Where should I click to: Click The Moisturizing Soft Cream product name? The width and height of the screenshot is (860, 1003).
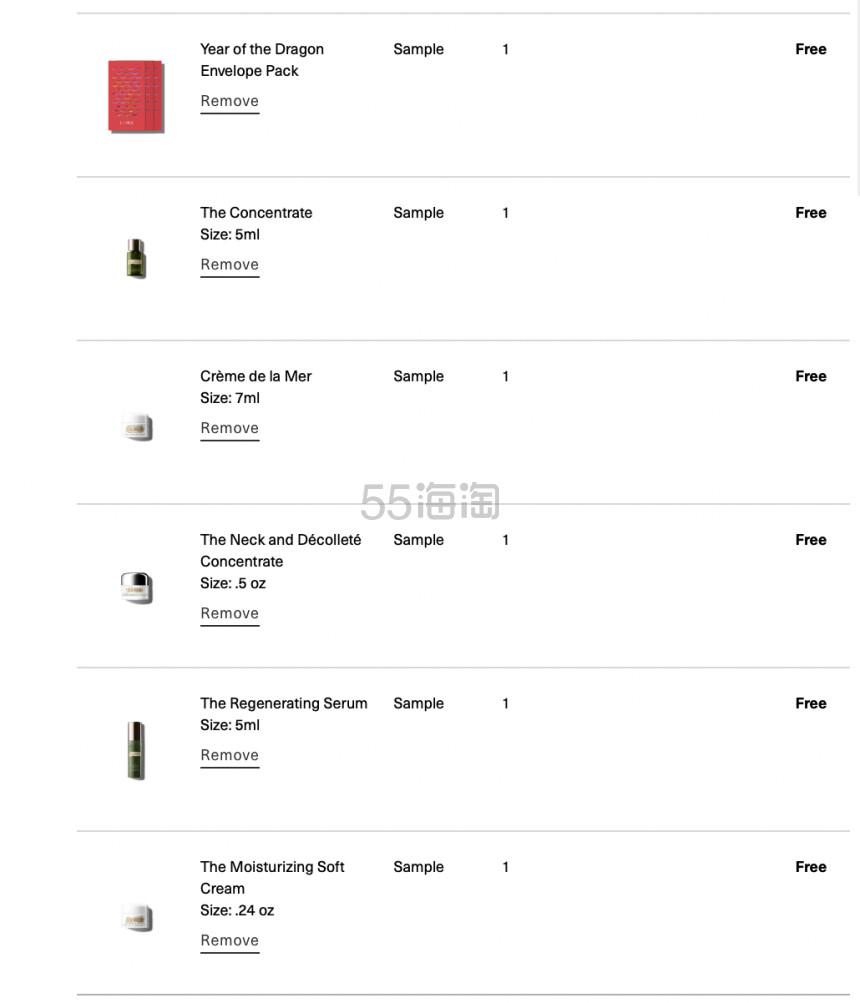click(x=272, y=878)
